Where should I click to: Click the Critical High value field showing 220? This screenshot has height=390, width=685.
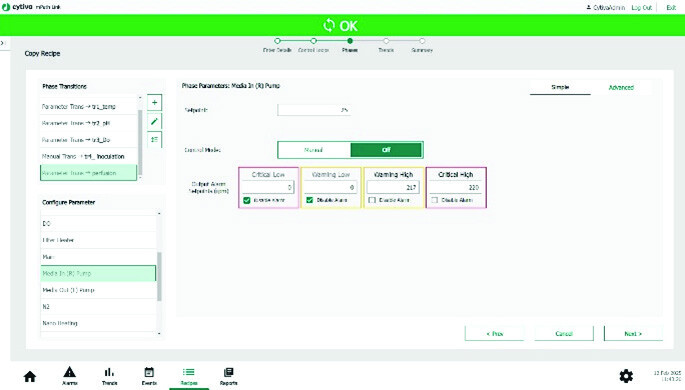[x=456, y=187]
